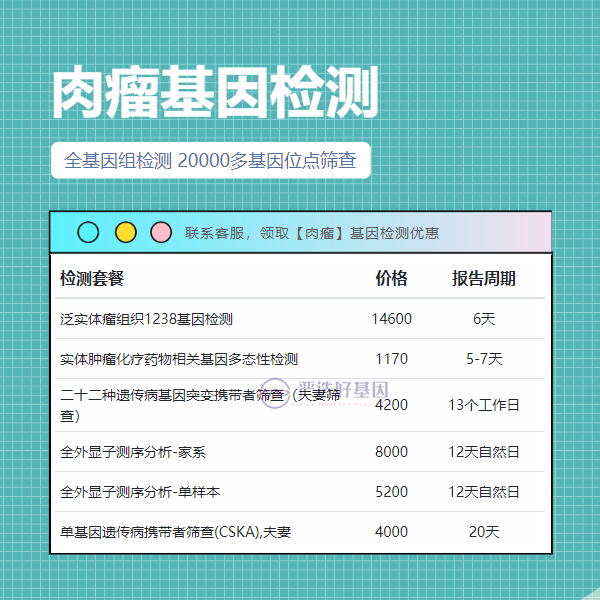Click the price 4000
Screen dimensions: 600x600
[x=391, y=532]
